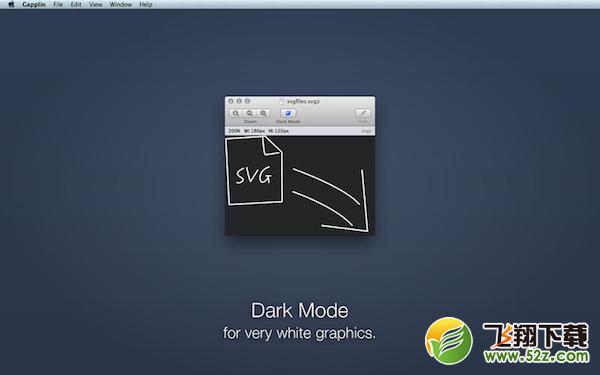This screenshot has height=375, width=600.
Task: Open the Help menu
Action: click(145, 5)
